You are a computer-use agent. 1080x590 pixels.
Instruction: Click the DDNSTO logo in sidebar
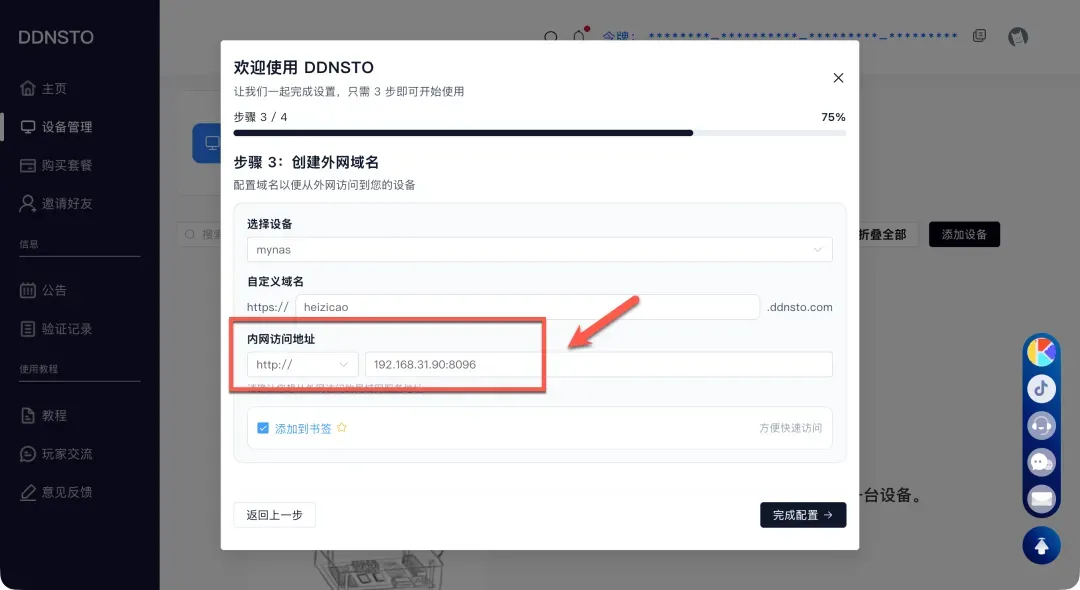coord(56,37)
